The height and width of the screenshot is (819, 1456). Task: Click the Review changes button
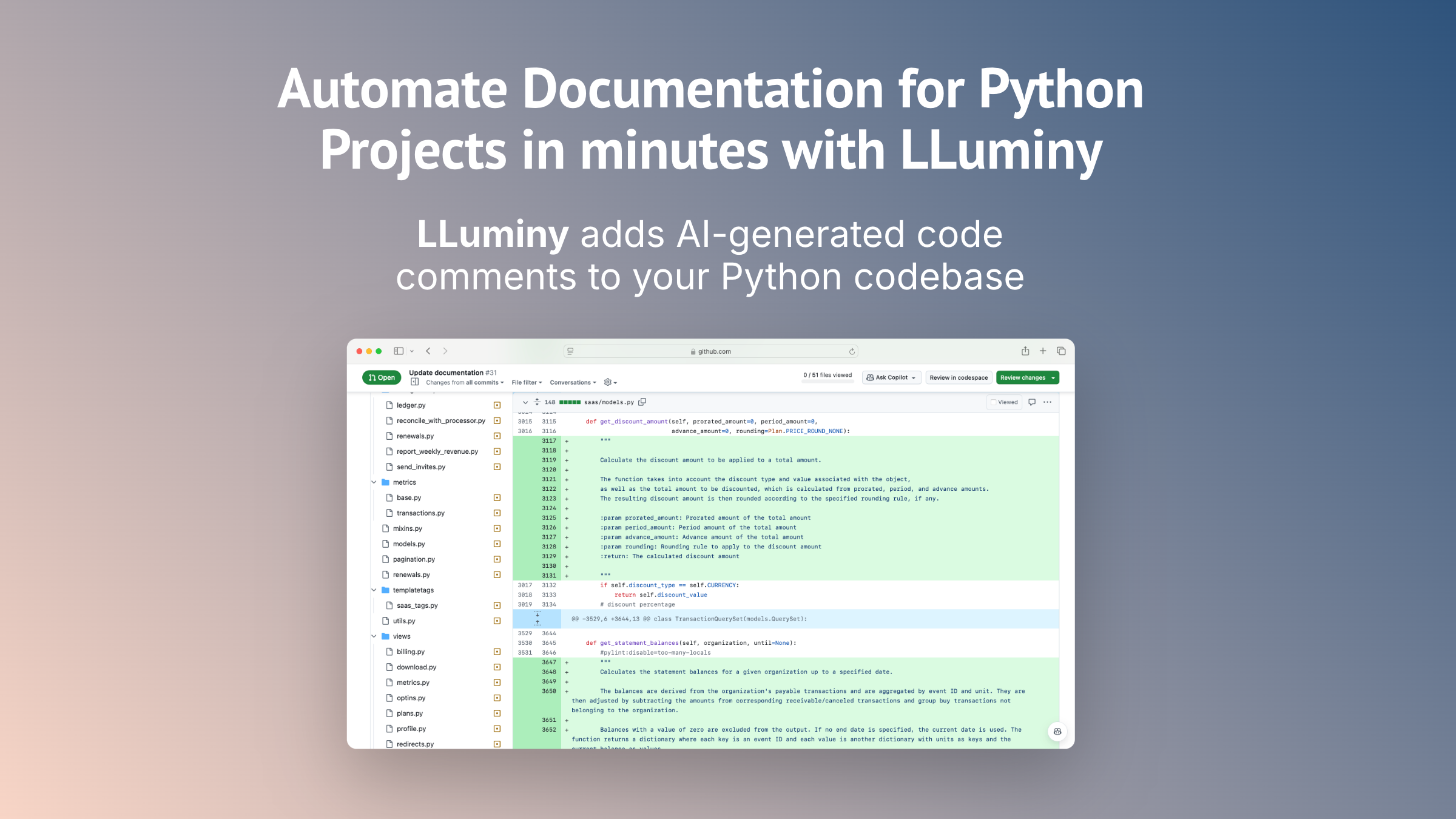(x=1028, y=377)
